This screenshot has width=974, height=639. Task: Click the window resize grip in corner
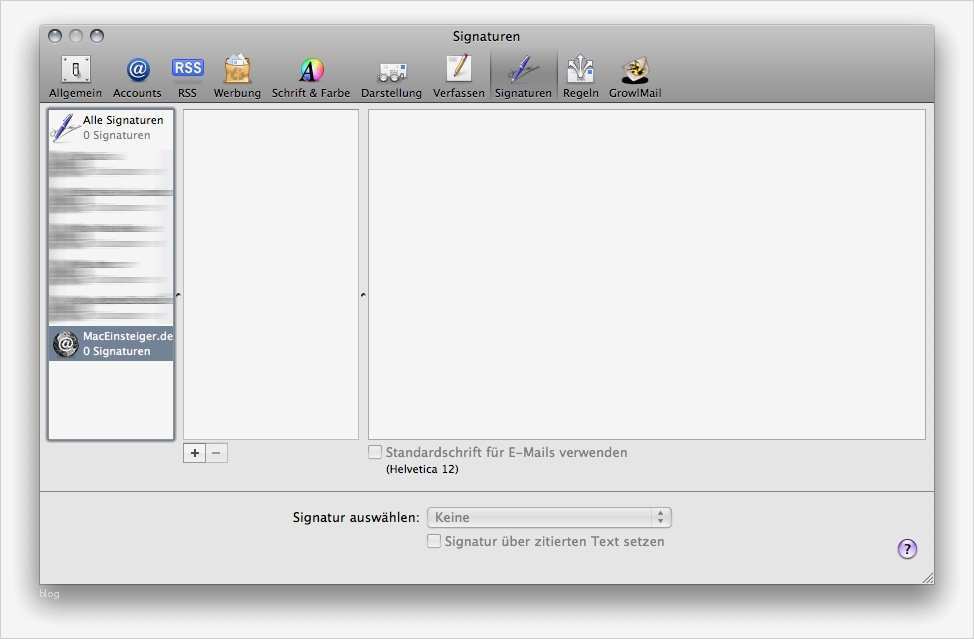pos(927,578)
